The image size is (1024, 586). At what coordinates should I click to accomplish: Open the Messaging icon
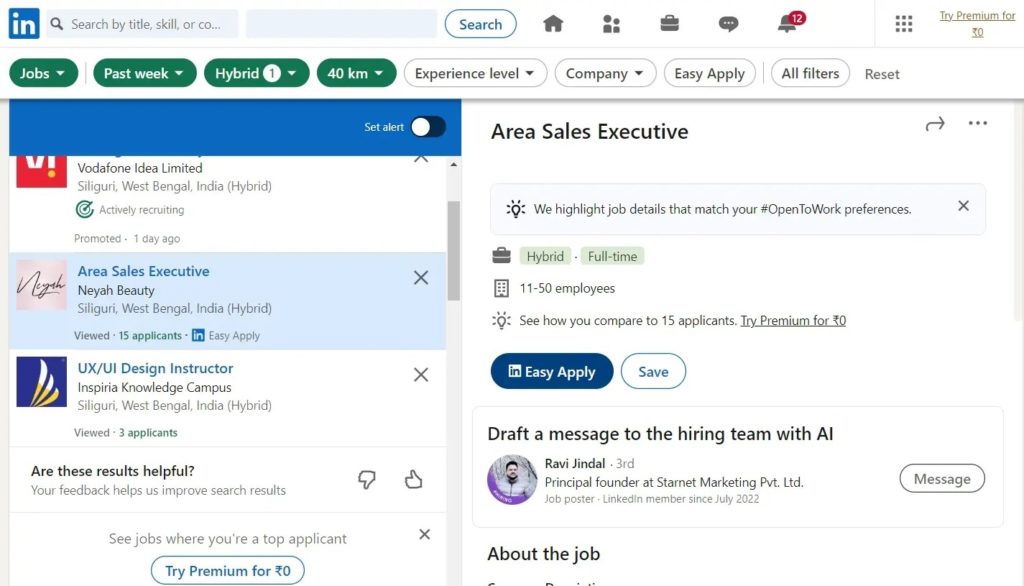pos(728,22)
